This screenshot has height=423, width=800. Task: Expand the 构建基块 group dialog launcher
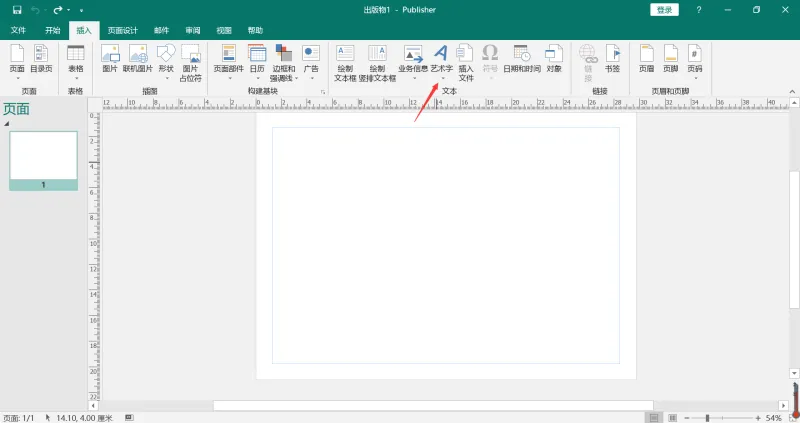point(323,92)
